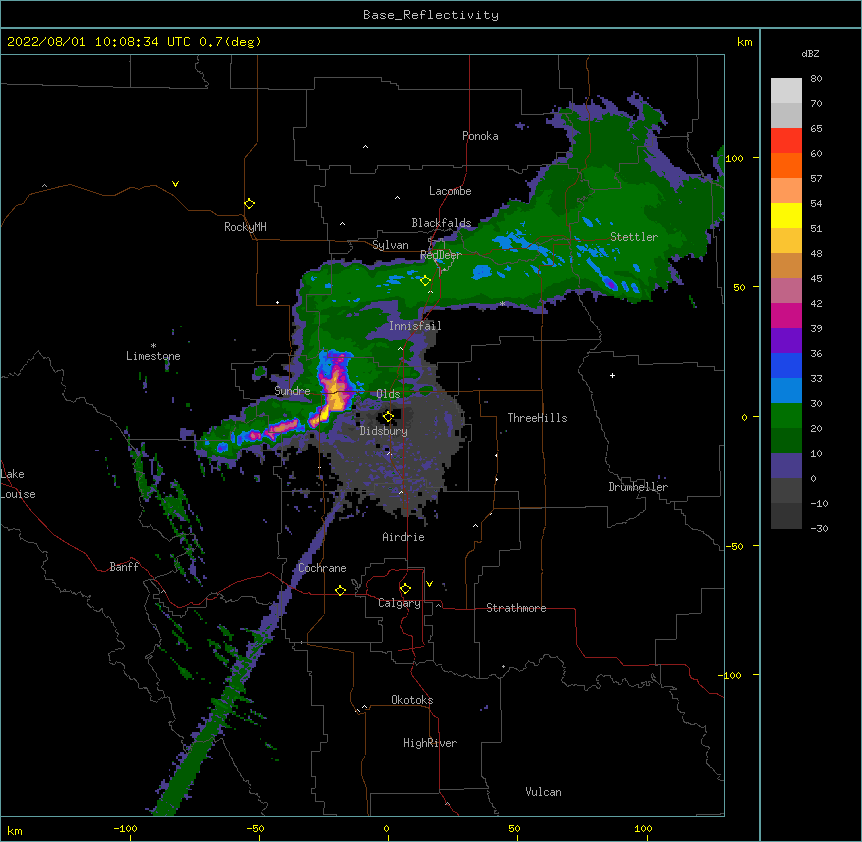This screenshot has height=842, width=862.
Task: Click the Olds town label
Action: (388, 394)
